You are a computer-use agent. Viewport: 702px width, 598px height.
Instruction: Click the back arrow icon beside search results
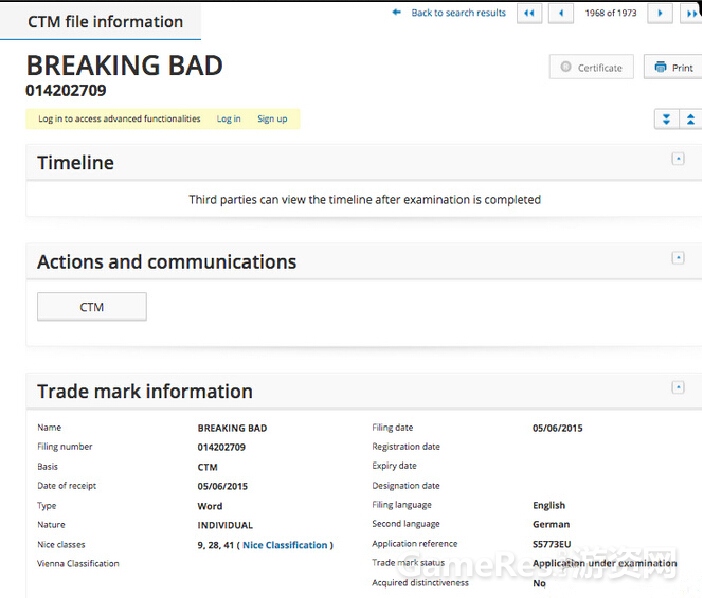(397, 13)
